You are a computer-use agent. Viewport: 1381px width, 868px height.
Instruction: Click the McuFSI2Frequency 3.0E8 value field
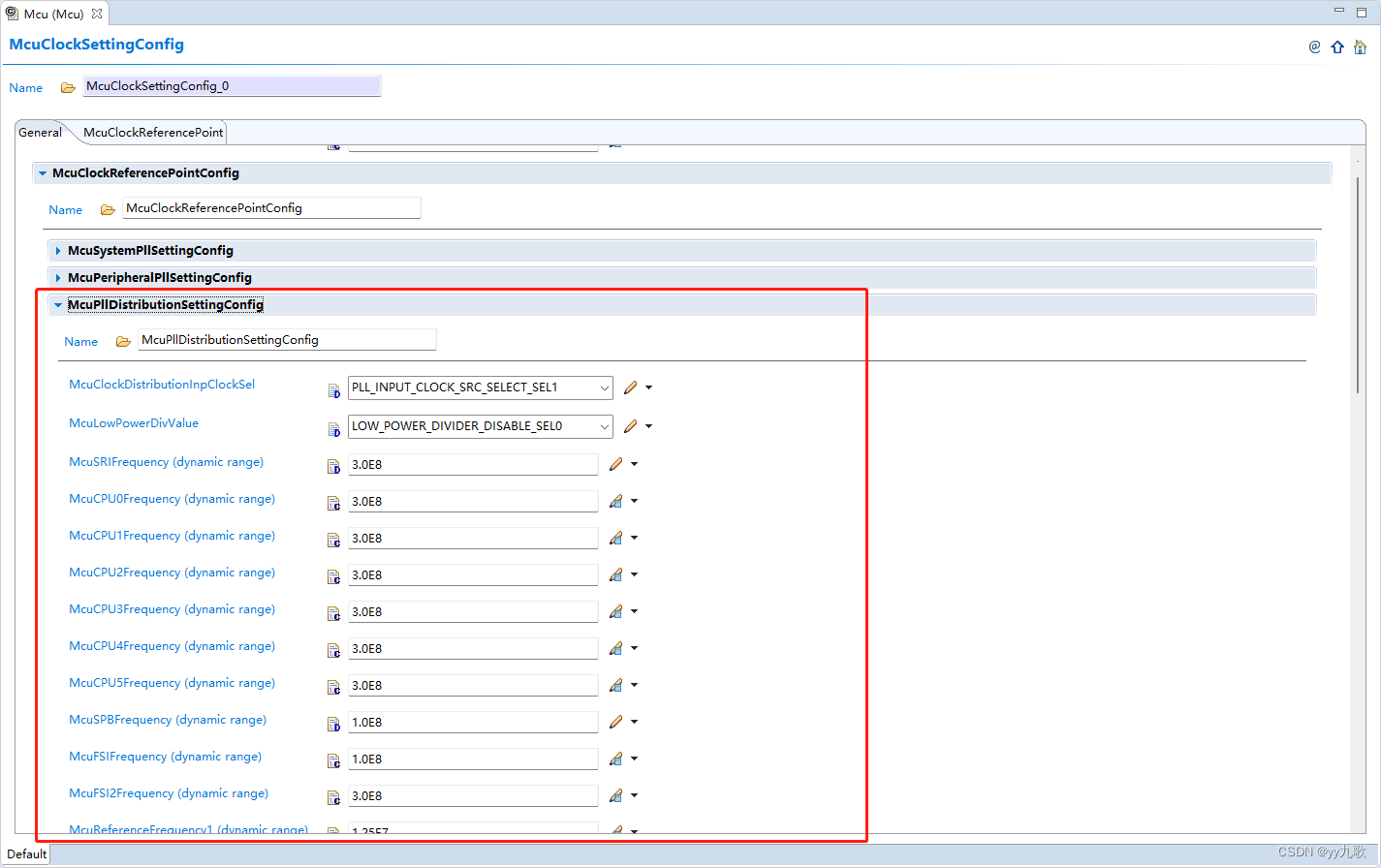click(473, 796)
